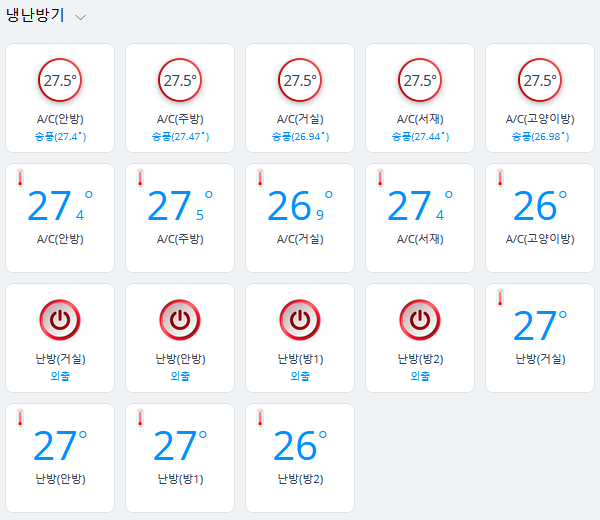Click A/C(고양이방) label on the control card

[x=540, y=119]
